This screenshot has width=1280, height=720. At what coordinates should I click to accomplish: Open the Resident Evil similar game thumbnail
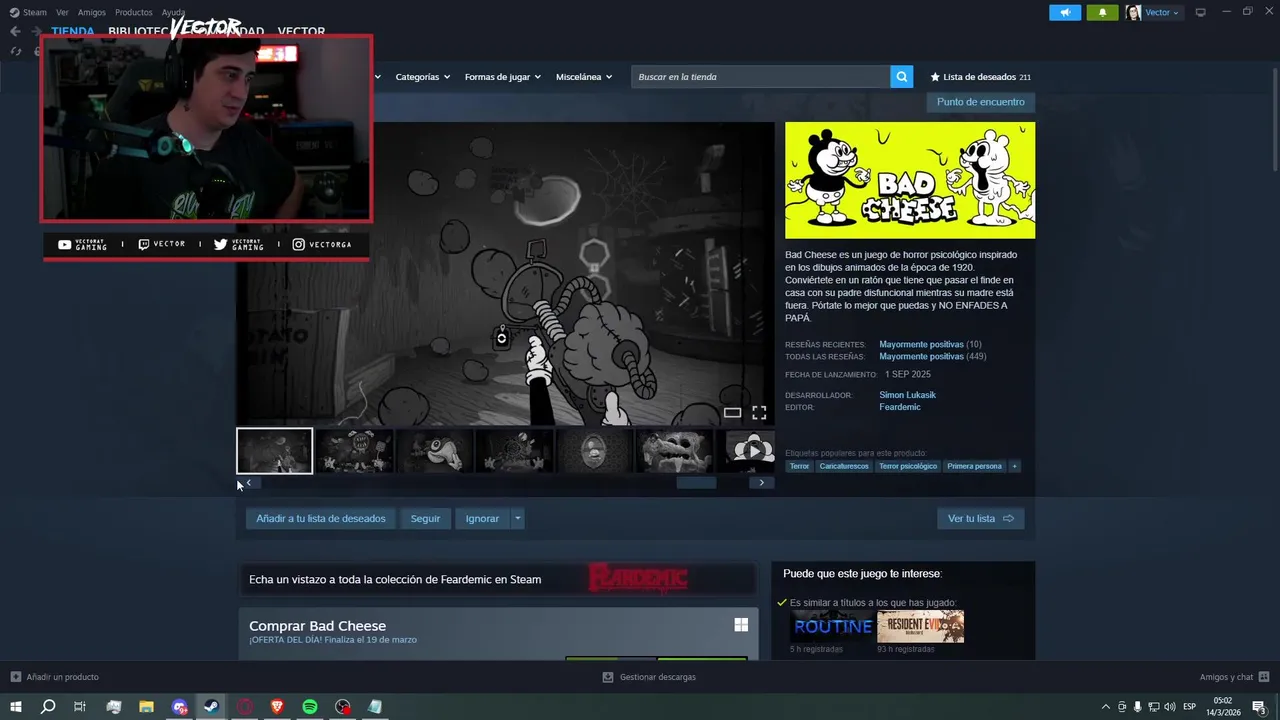(921, 626)
